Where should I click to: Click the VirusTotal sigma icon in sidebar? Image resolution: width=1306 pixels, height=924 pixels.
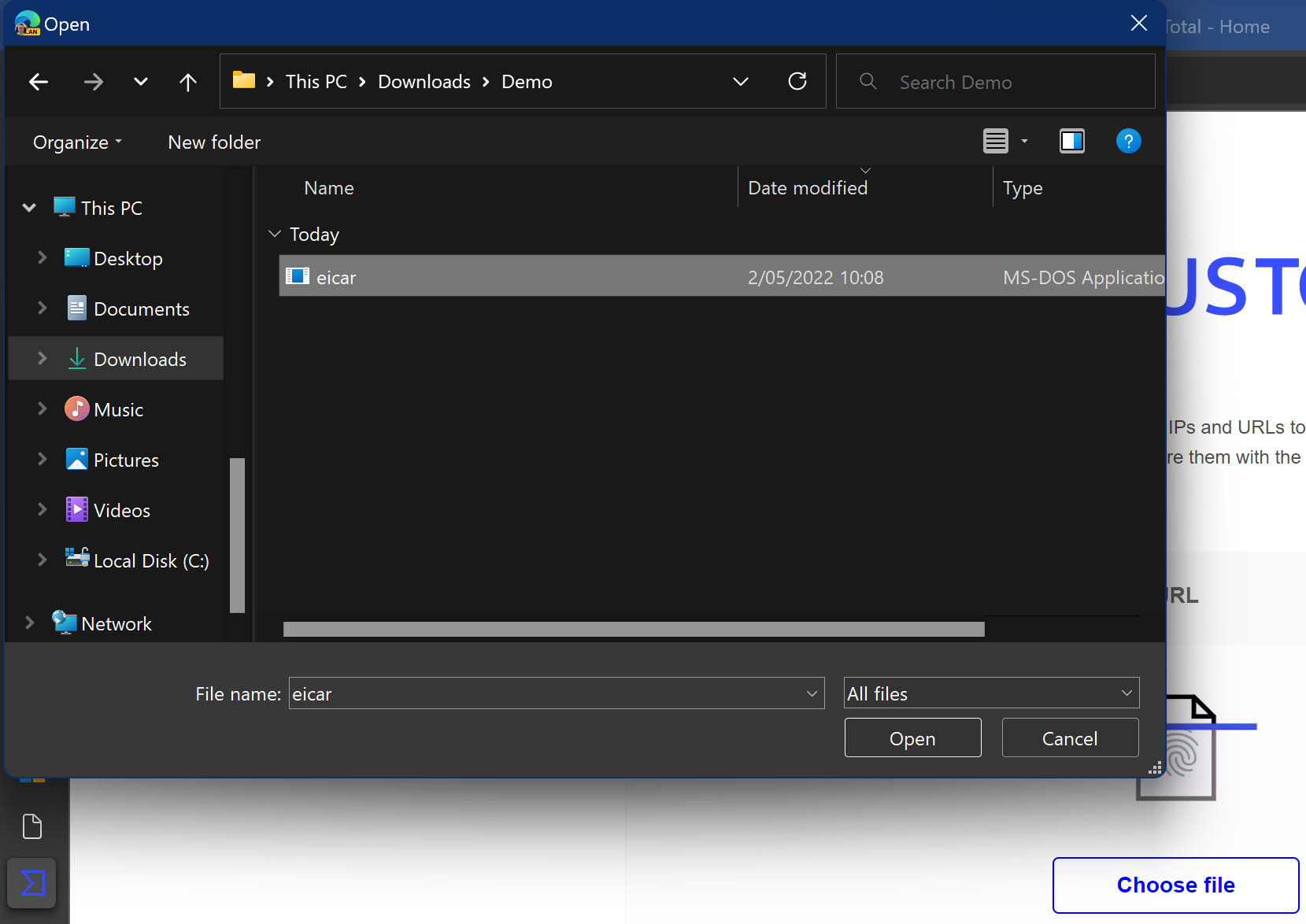pos(32,883)
